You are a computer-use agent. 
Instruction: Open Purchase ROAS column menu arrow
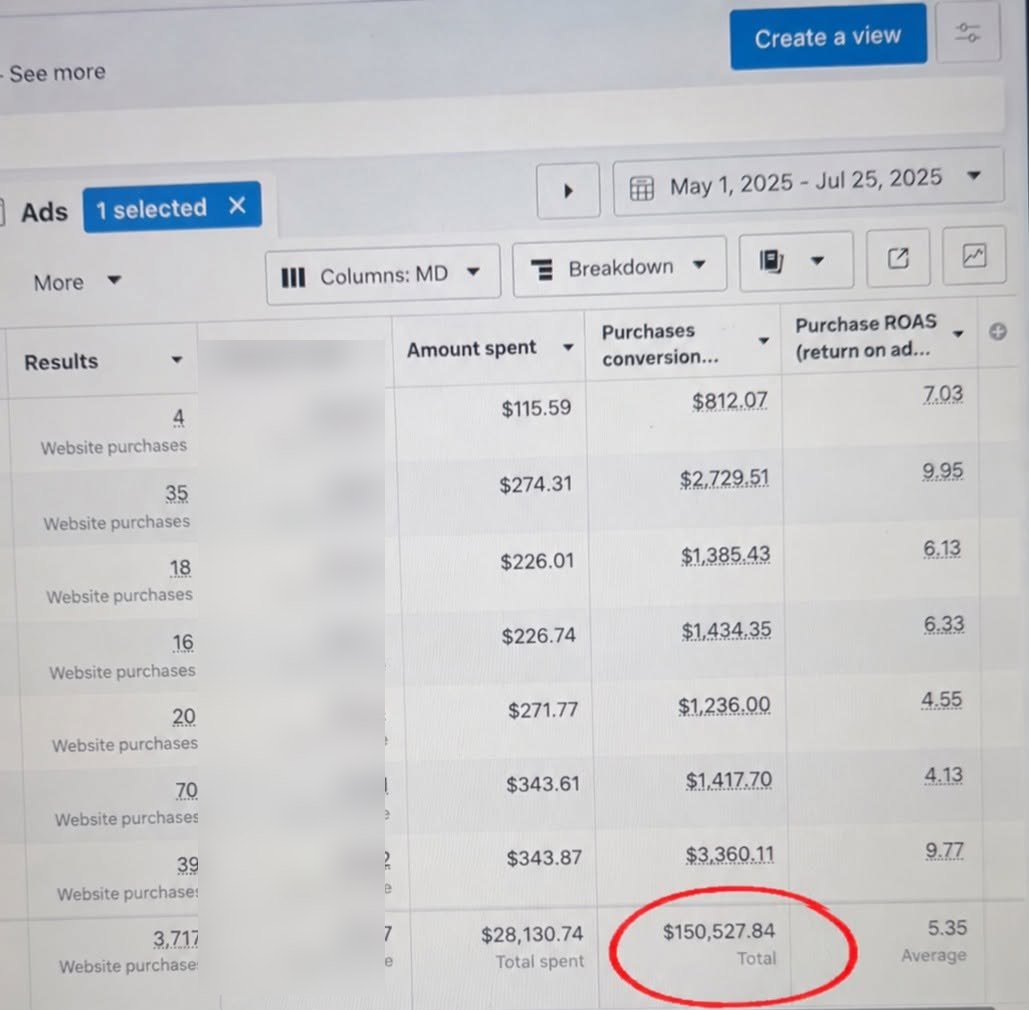pos(958,333)
